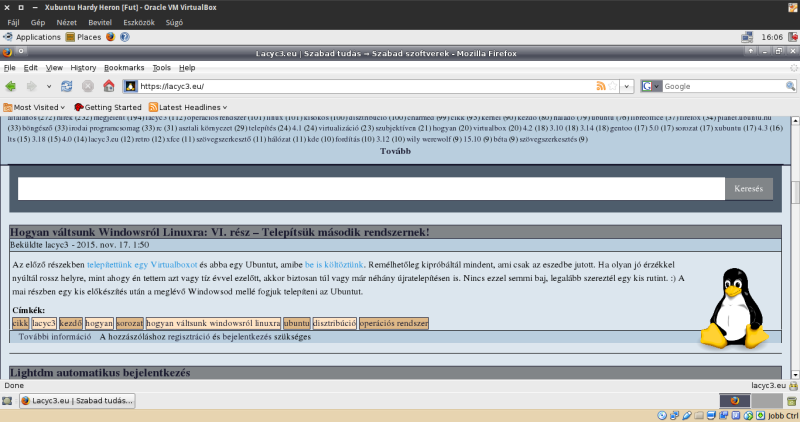Click the 16:06 panel clock

[x=772, y=37]
